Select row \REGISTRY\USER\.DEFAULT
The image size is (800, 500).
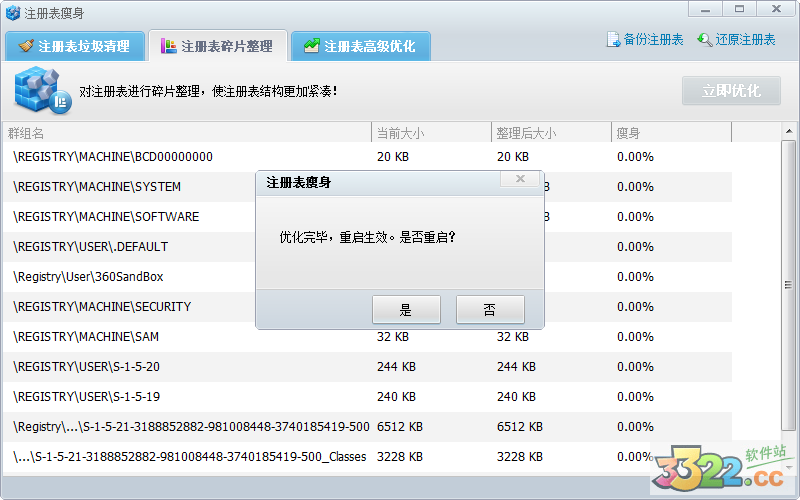(x=367, y=247)
